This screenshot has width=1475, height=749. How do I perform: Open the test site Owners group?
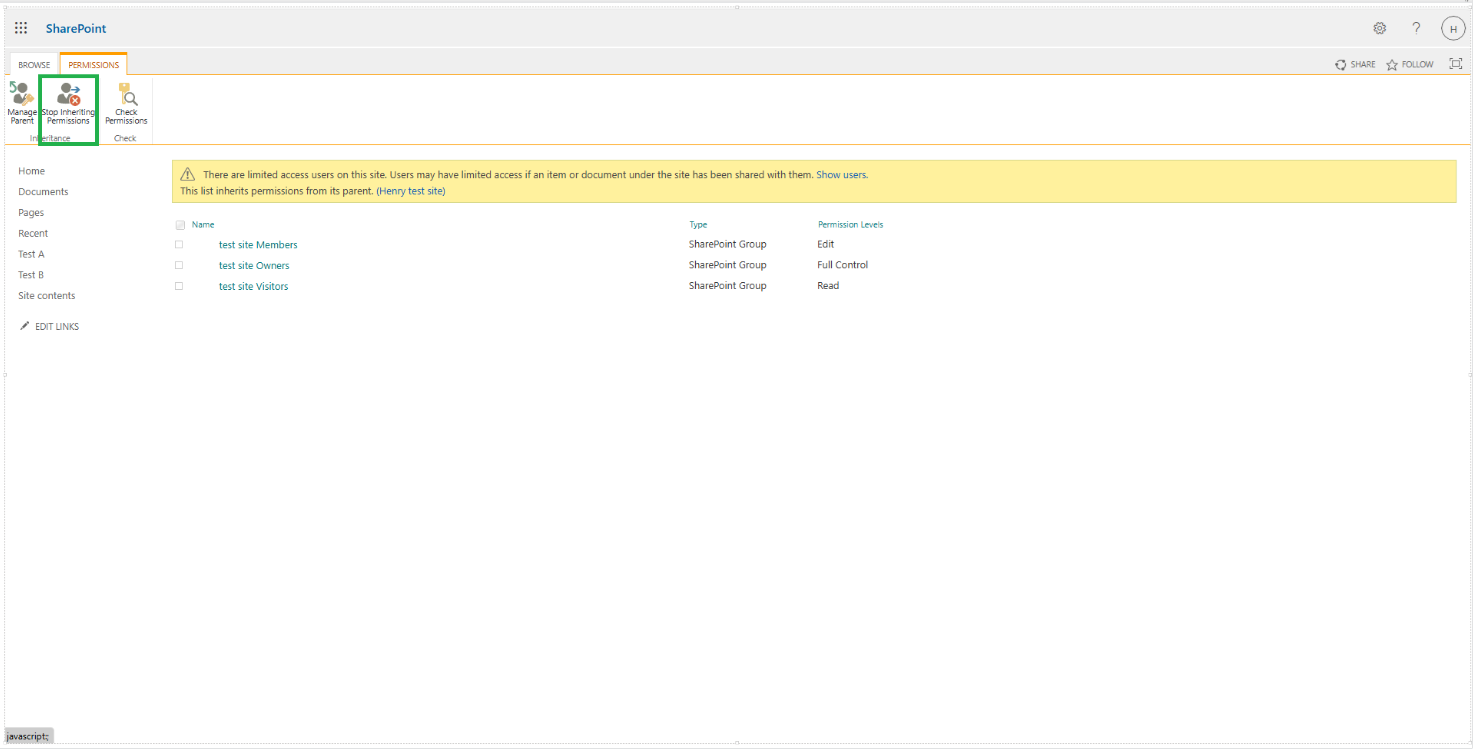pyautogui.click(x=254, y=265)
